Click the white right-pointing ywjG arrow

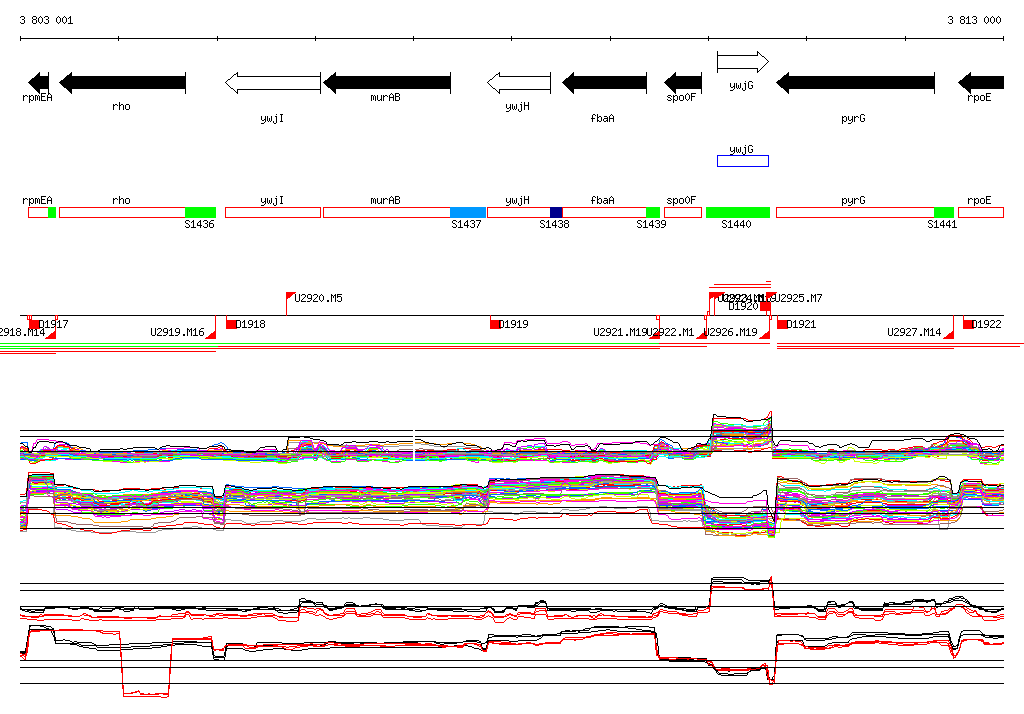743,62
